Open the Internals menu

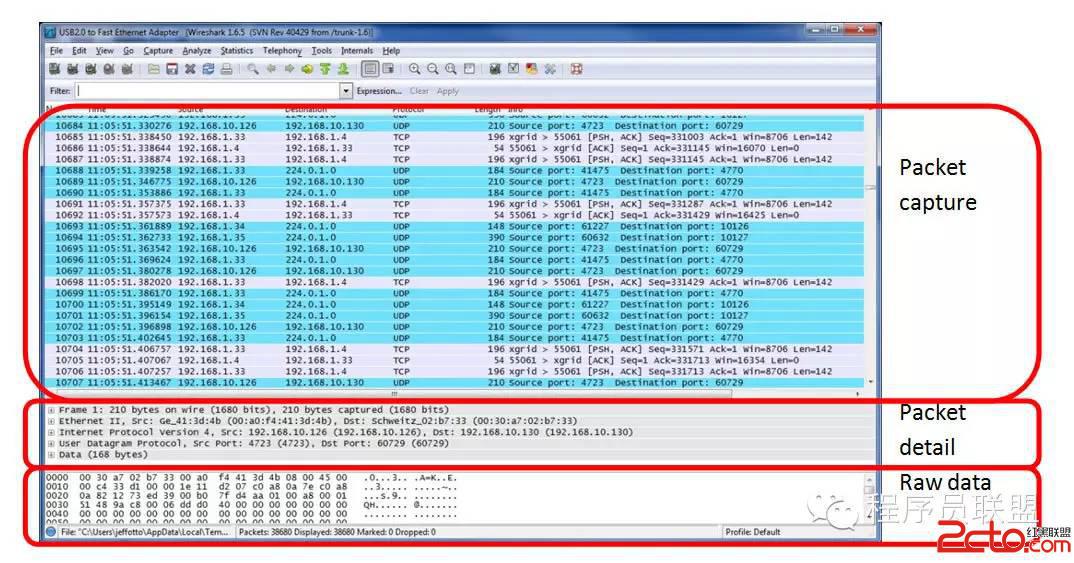pyautogui.click(x=357, y=51)
